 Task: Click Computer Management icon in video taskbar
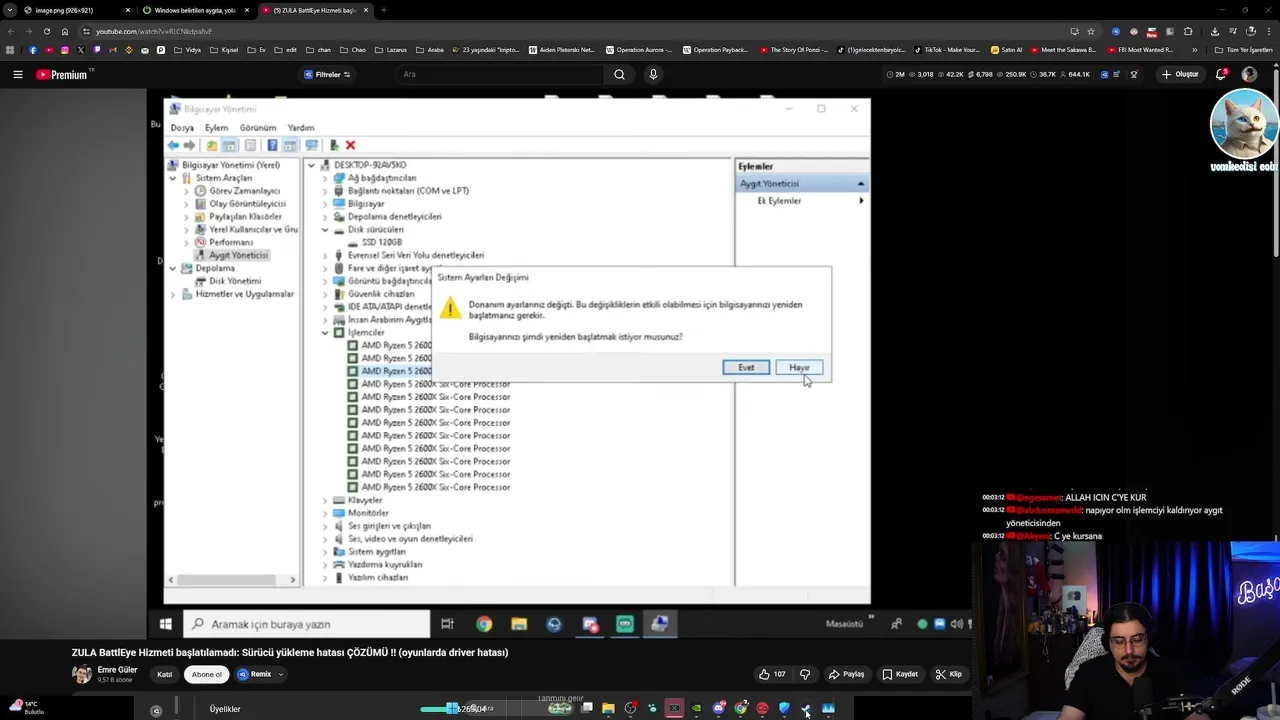(x=660, y=624)
